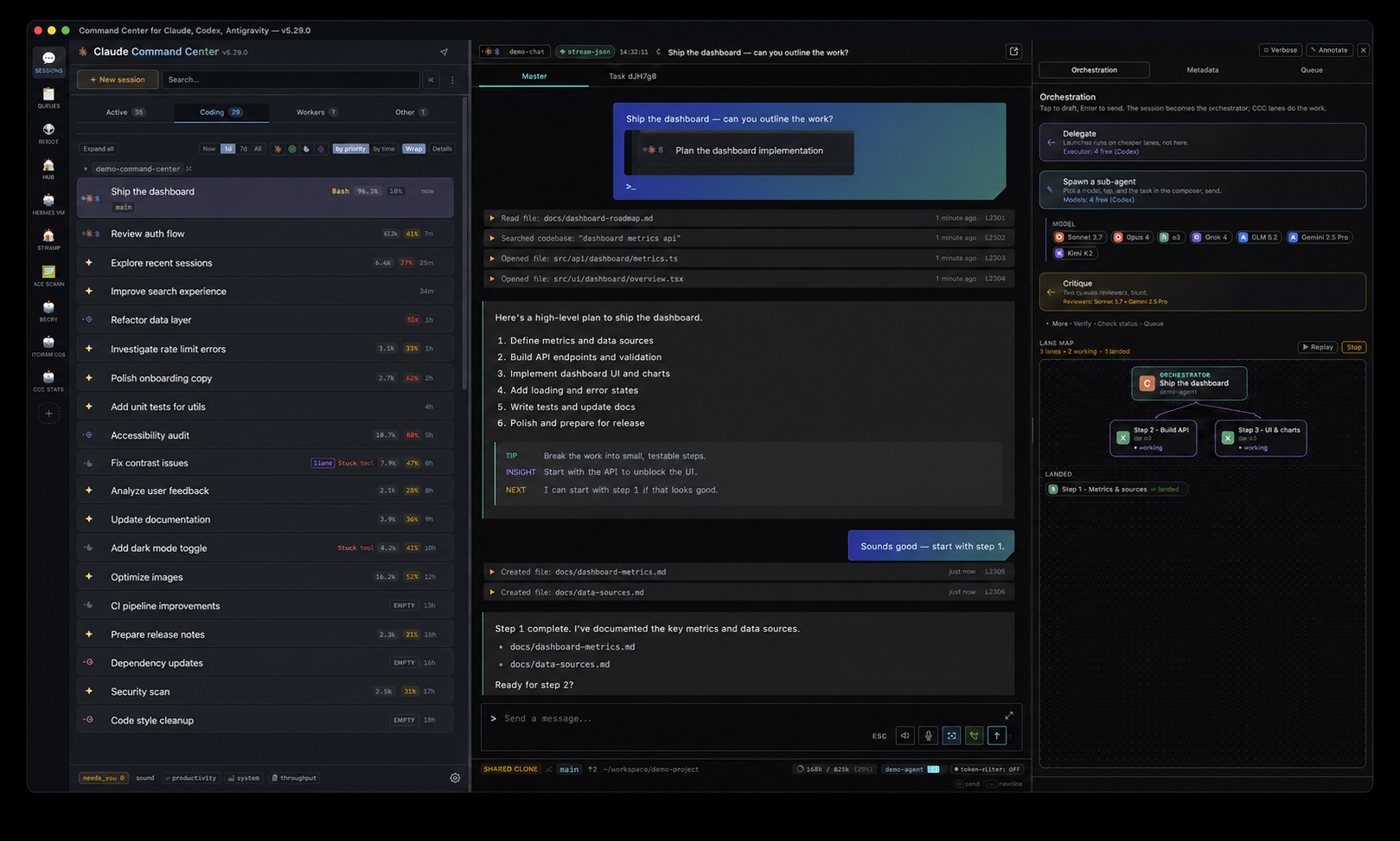This screenshot has width=1400, height=841.
Task: Toggle Details in the session list
Action: [x=442, y=149]
